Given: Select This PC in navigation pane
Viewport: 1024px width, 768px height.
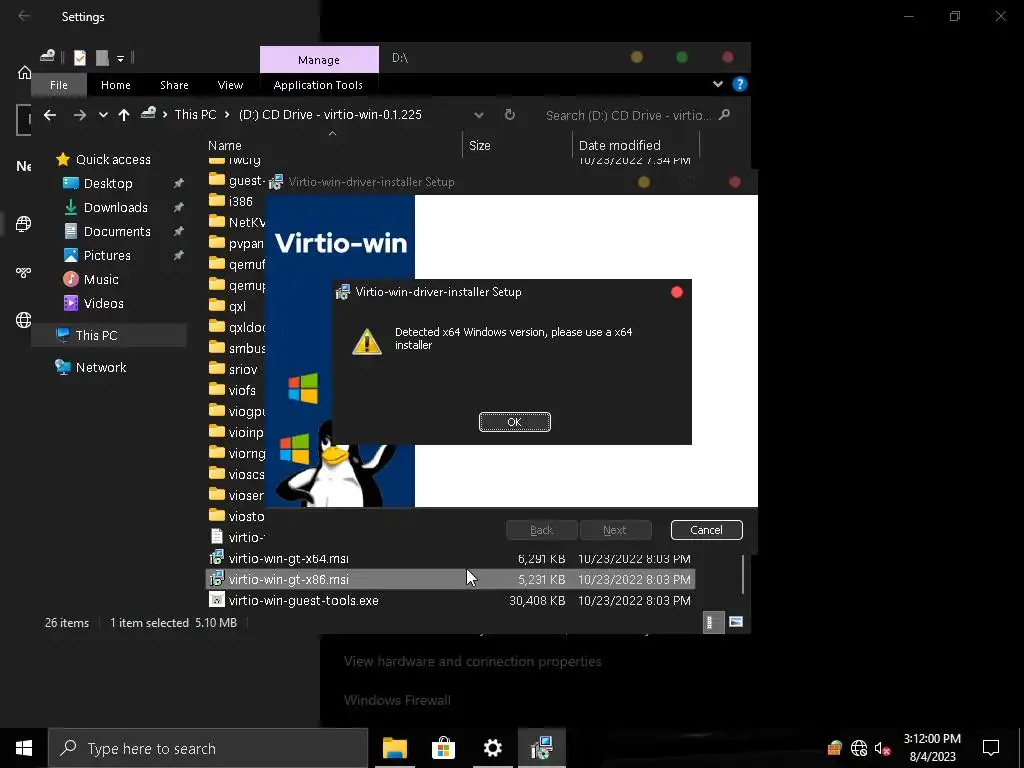Looking at the screenshot, I should coord(96,336).
